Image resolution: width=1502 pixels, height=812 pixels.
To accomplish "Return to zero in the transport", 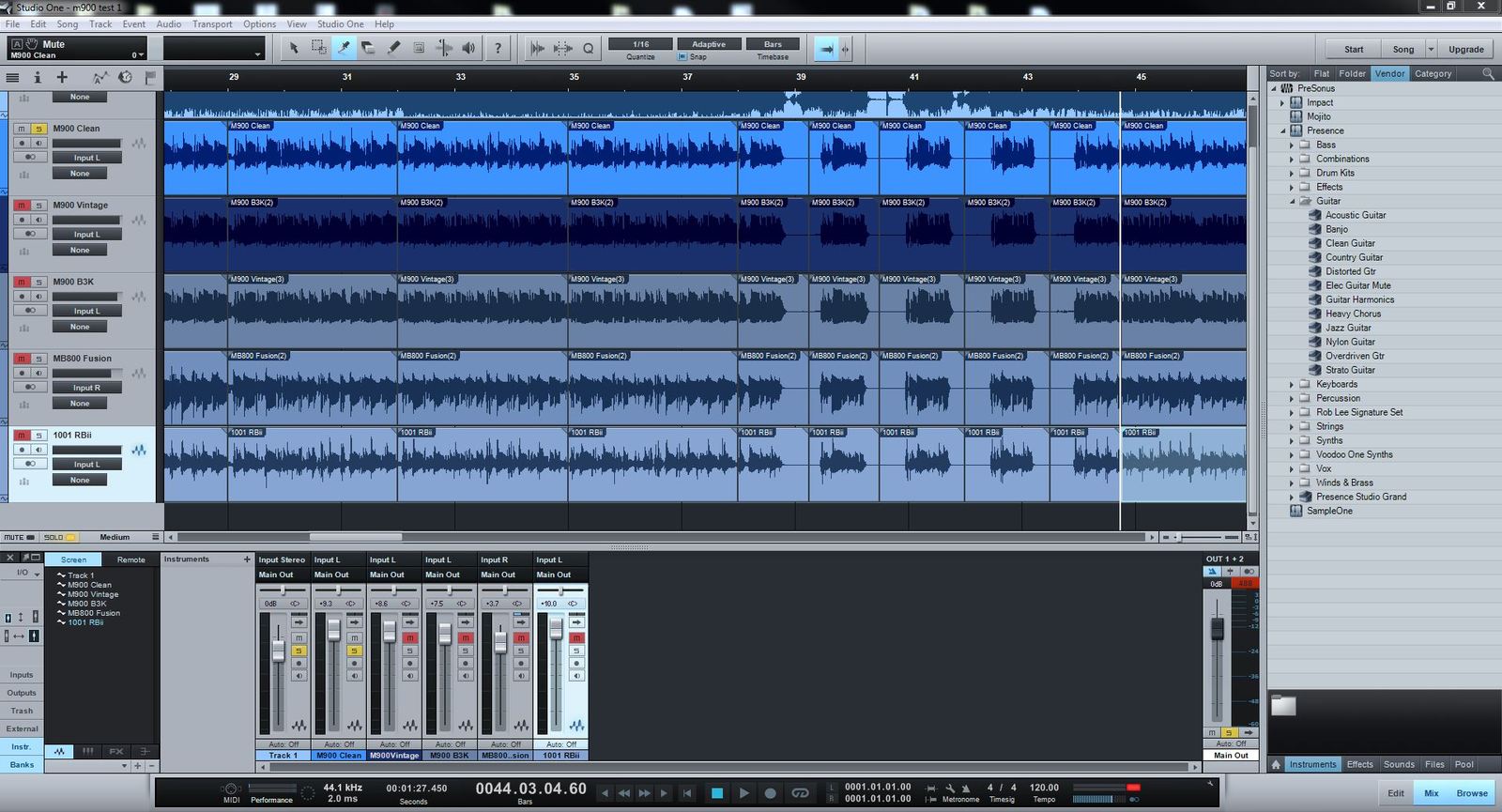I will [x=687, y=793].
